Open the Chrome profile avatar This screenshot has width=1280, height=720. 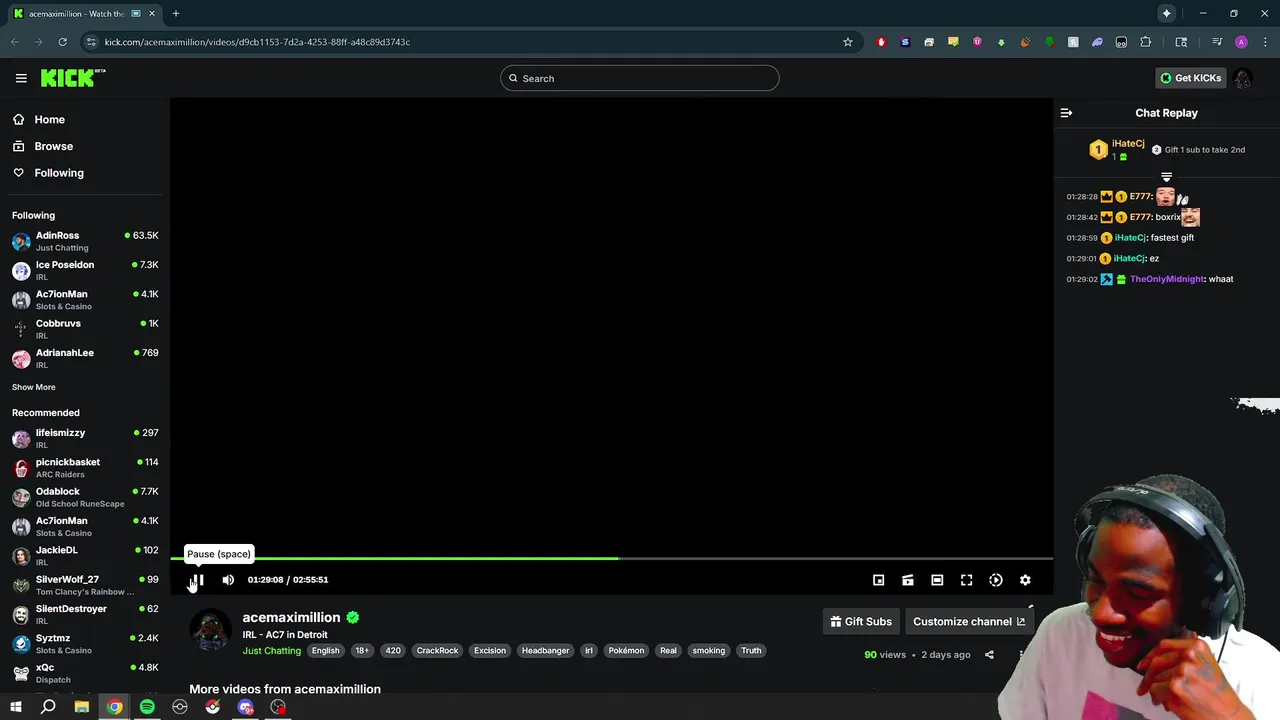coord(1241,42)
